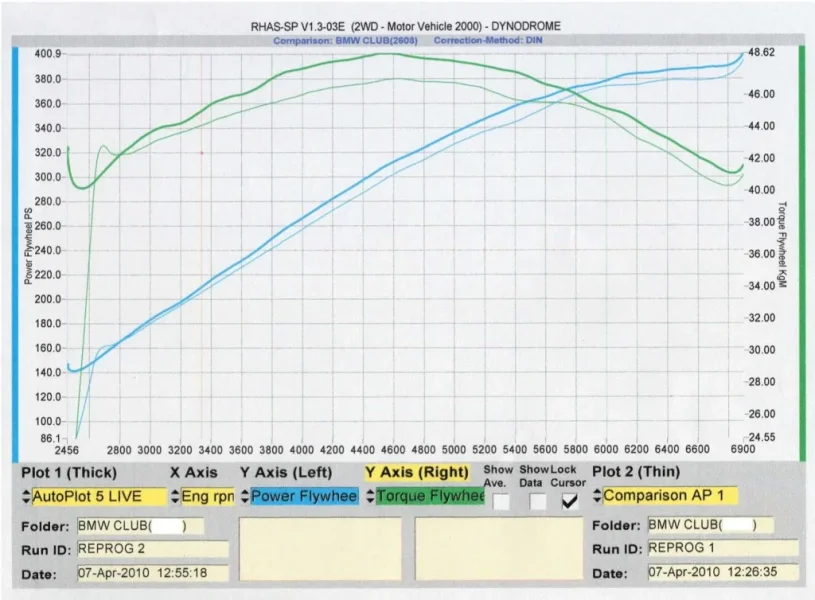Open the AutoPlot 5 LIVE plot selector
The width and height of the screenshot is (815, 600).
pyautogui.click(x=99, y=497)
